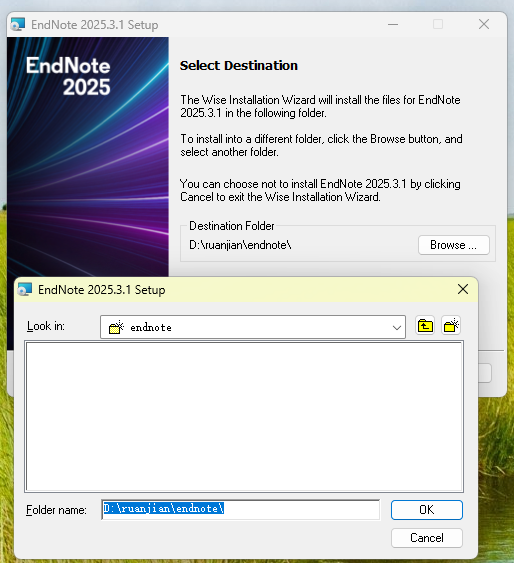The image size is (514, 563).
Task: Click the setup icon in the browse dialog title
Action: pyautogui.click(x=25, y=289)
